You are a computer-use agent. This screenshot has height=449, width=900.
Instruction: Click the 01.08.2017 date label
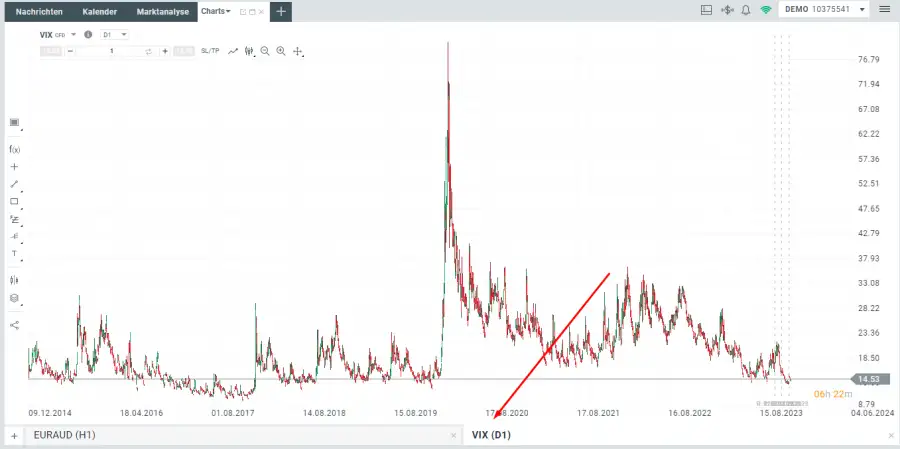pos(232,413)
